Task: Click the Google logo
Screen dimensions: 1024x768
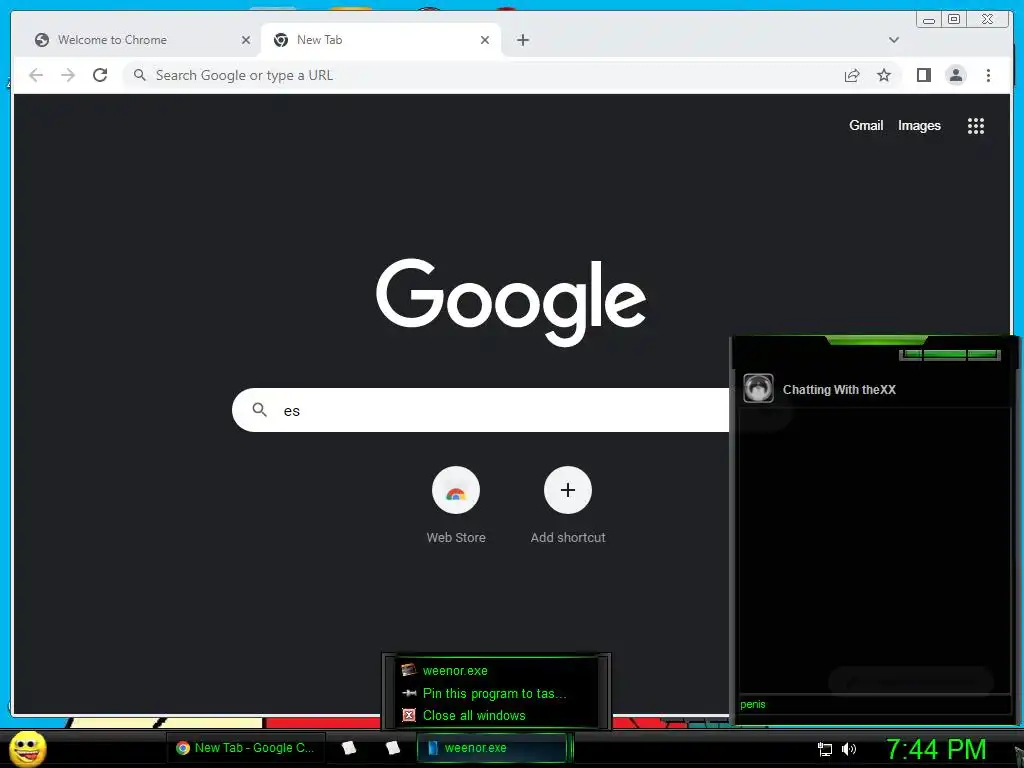Action: tap(511, 302)
